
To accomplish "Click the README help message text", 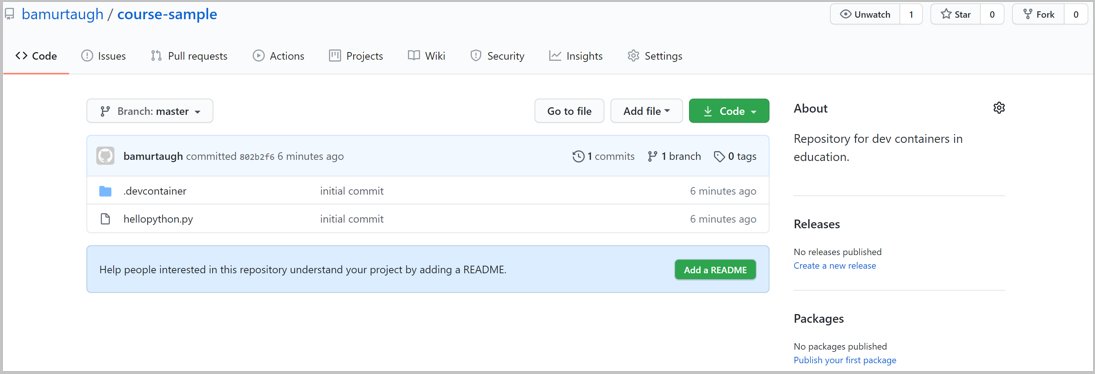I will 303,269.
